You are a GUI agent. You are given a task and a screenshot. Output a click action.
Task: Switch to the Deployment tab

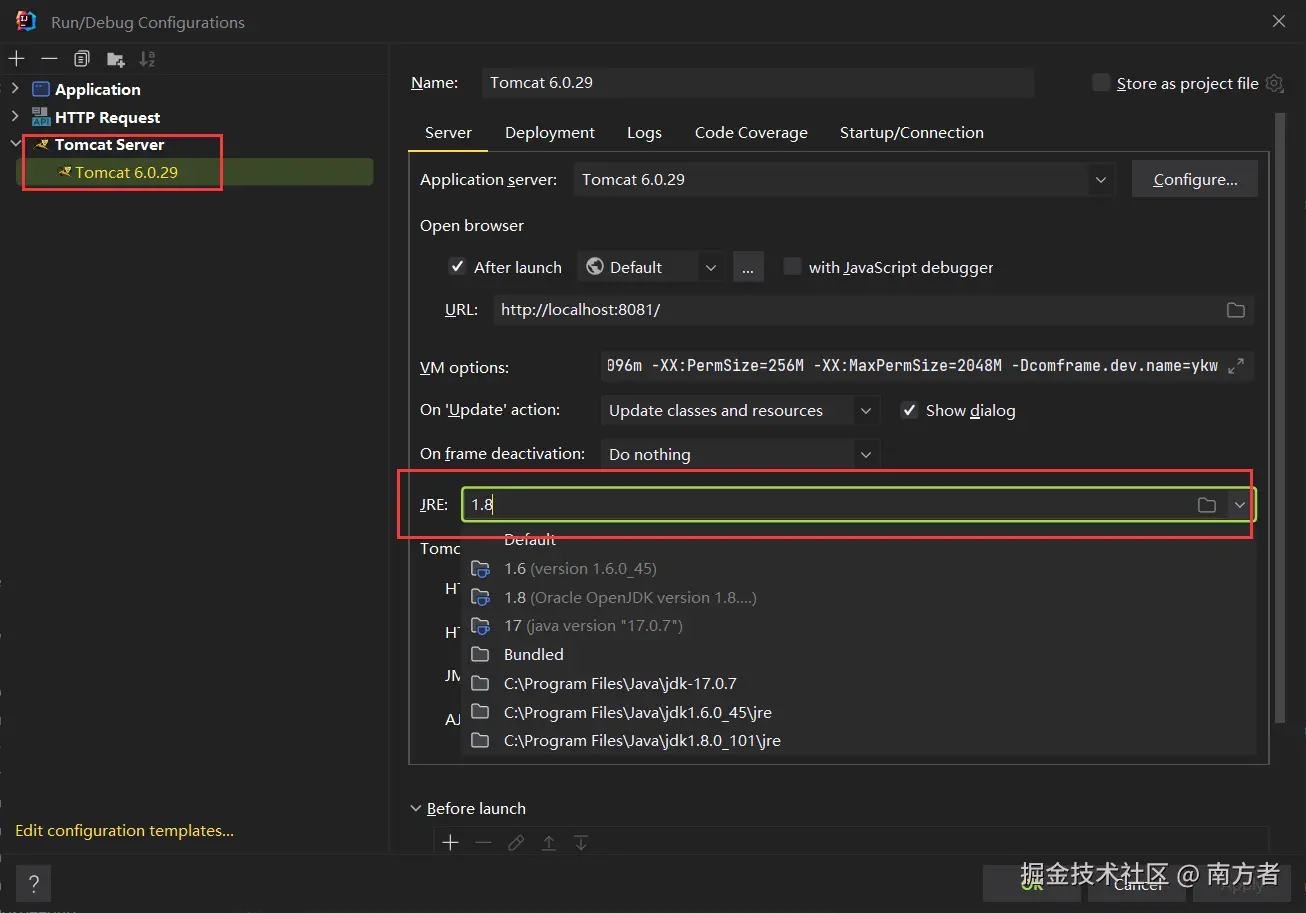coord(550,132)
